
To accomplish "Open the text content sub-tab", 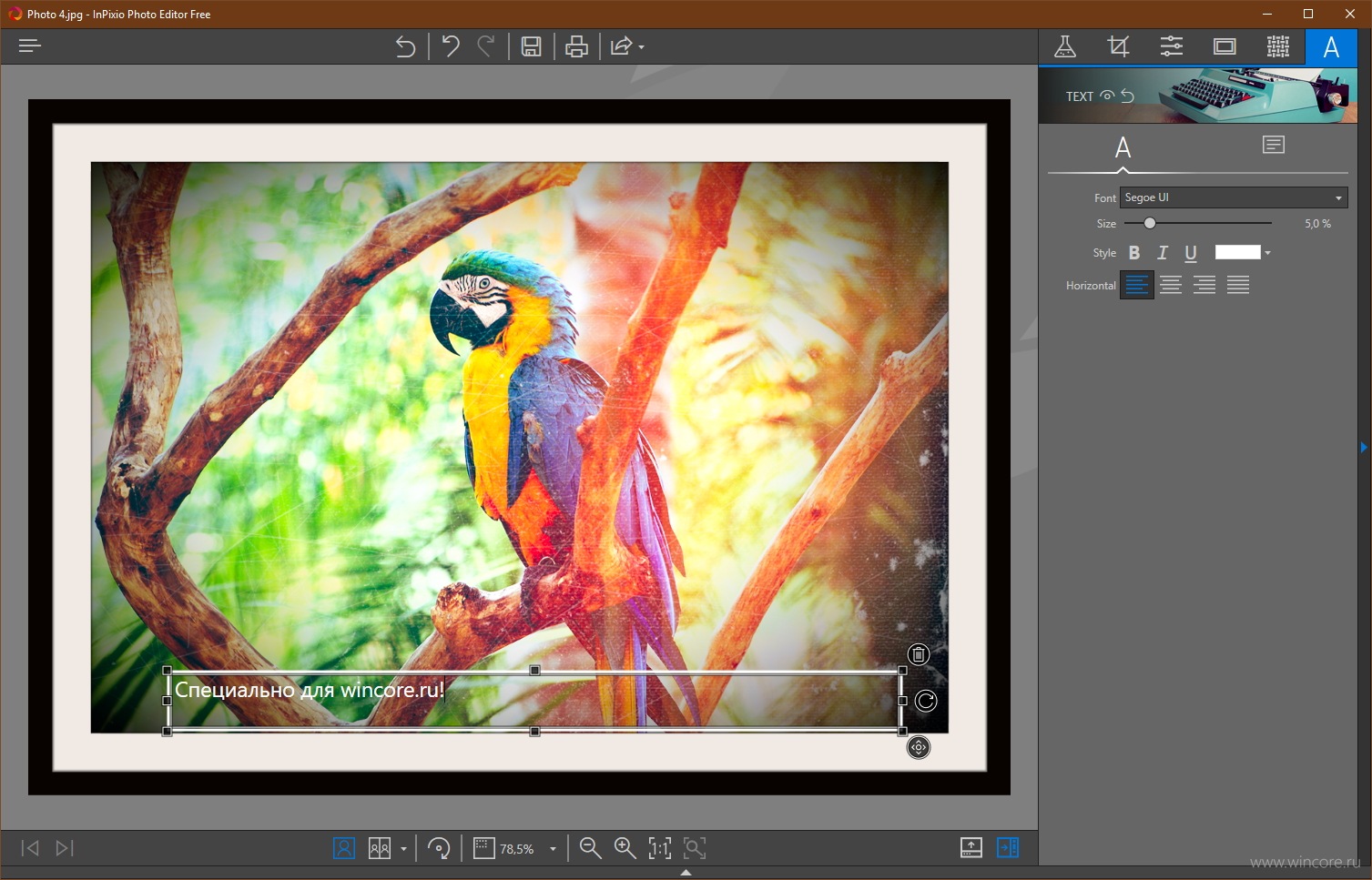I will tap(1274, 145).
